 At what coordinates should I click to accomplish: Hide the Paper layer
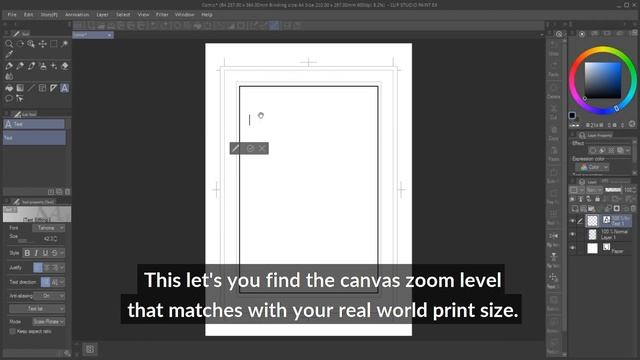pos(572,248)
